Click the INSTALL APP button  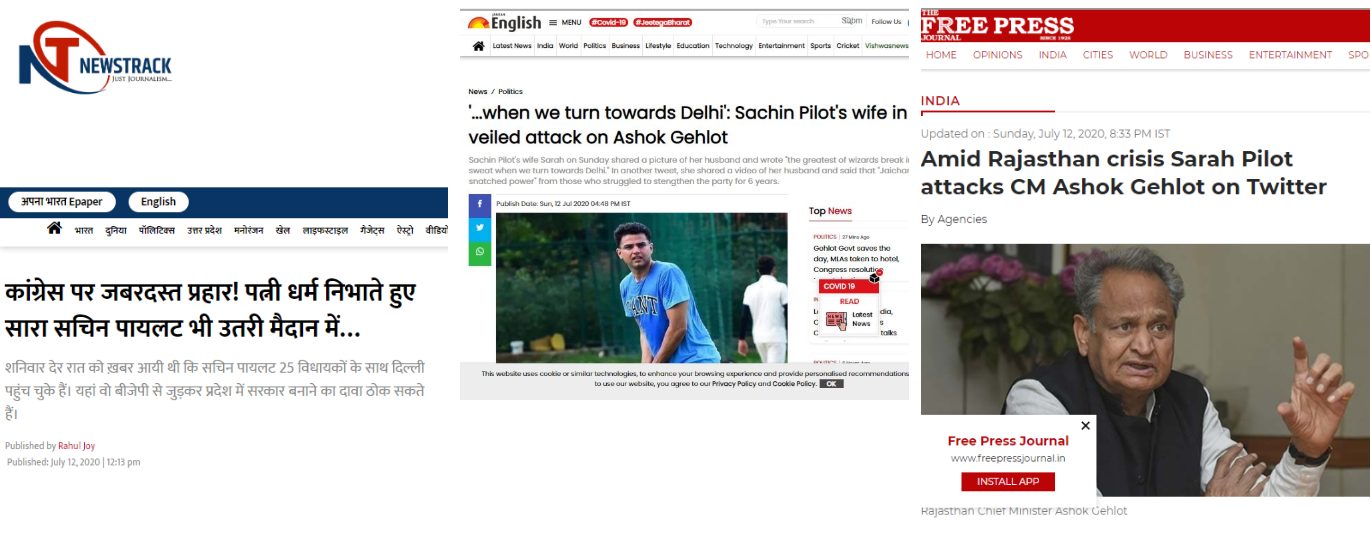tap(1008, 481)
